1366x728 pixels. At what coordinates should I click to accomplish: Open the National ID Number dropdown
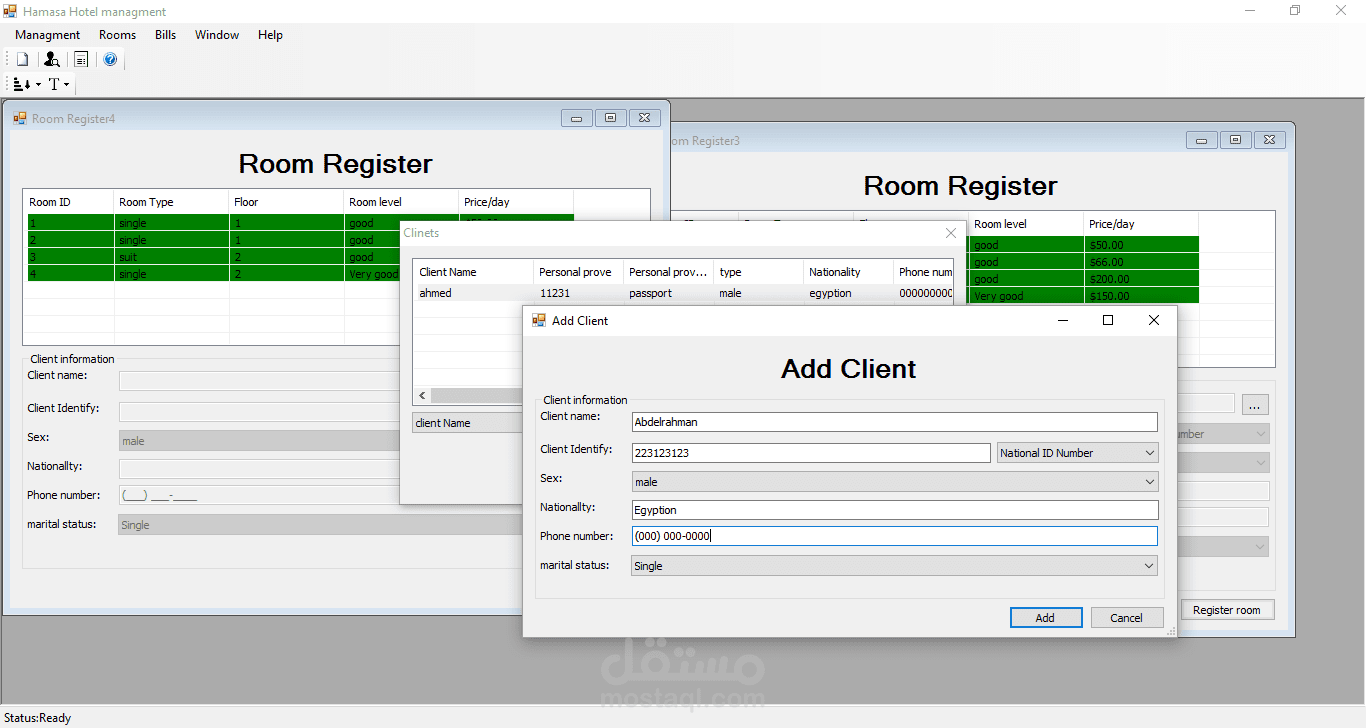coord(1078,453)
